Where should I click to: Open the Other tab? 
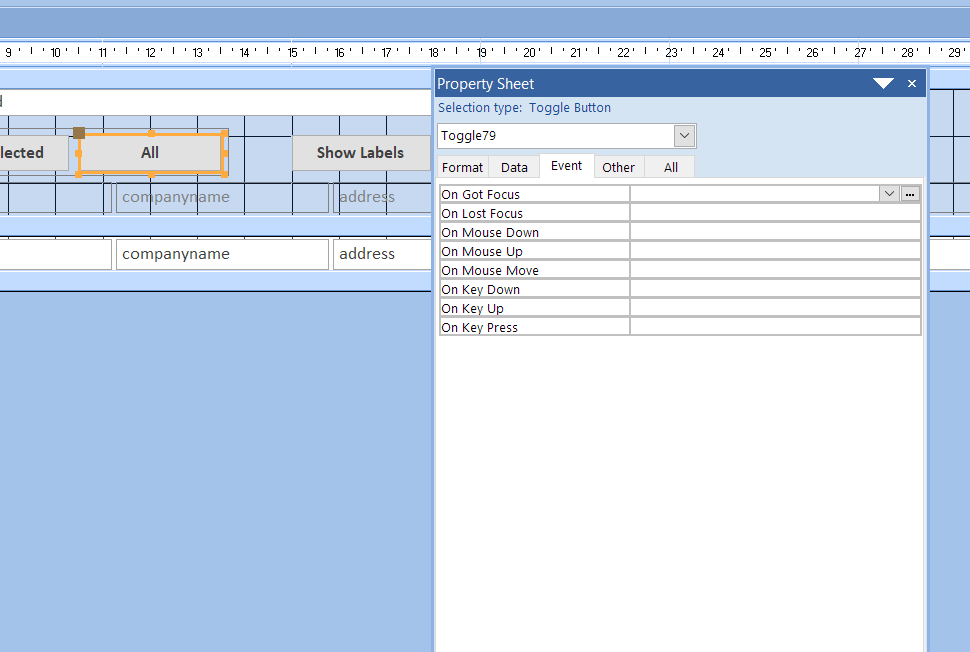618,167
